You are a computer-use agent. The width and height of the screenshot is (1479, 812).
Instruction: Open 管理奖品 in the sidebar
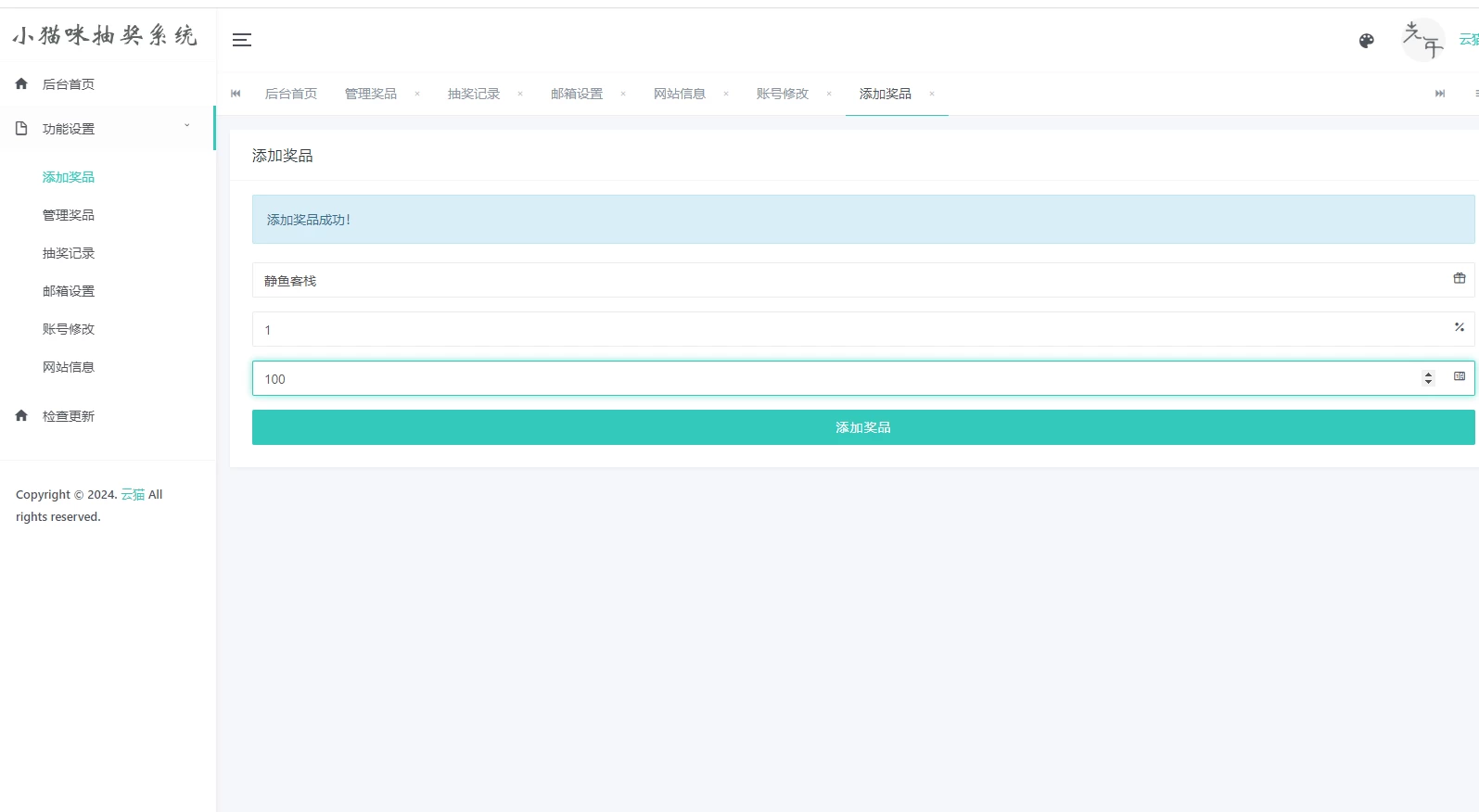(x=69, y=215)
